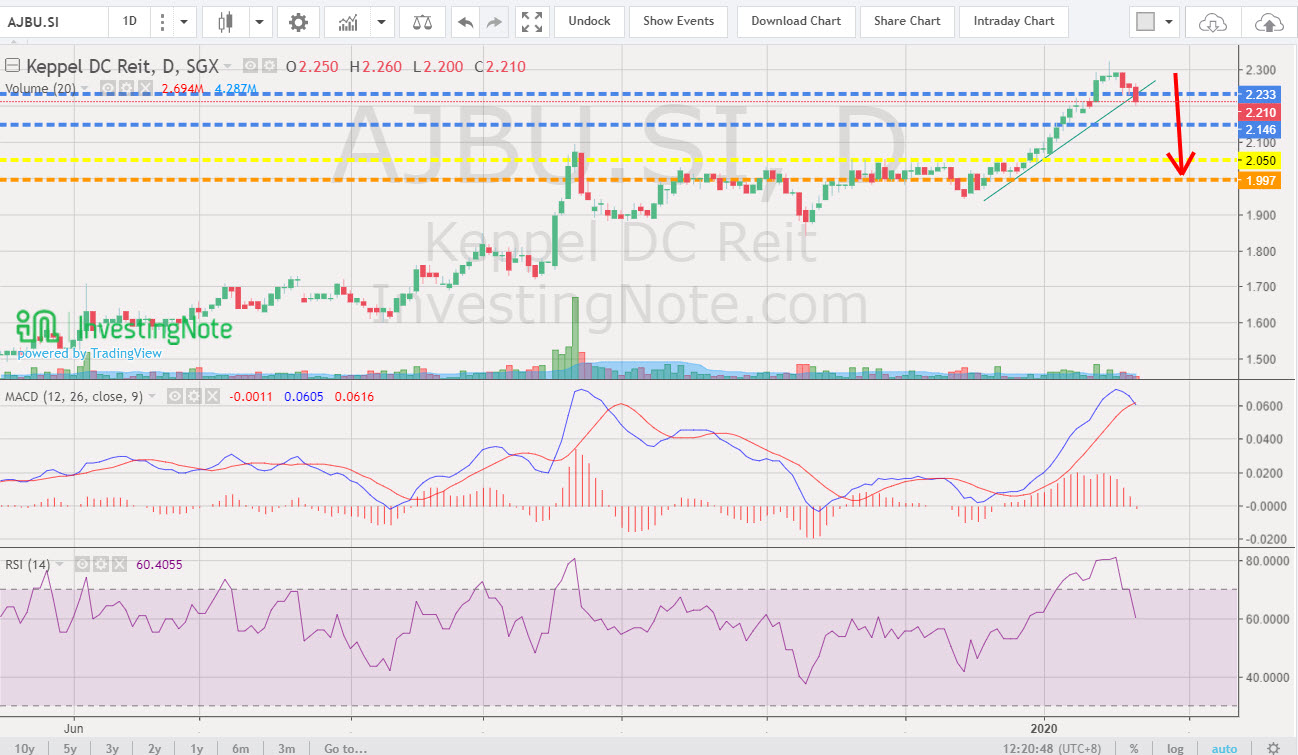
Task: Click the Insert Indicators icon
Action: (x=347, y=21)
